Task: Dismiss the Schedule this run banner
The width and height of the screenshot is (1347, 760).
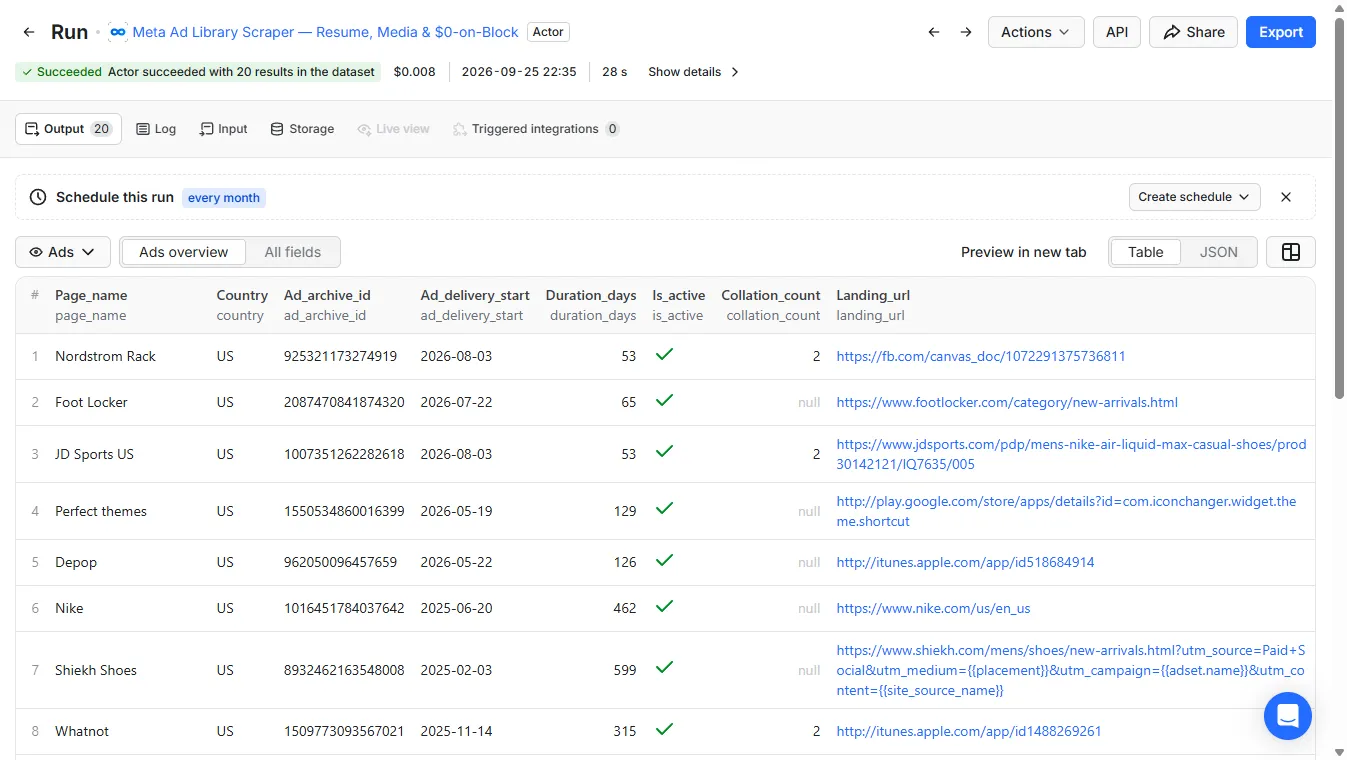Action: click(x=1286, y=197)
